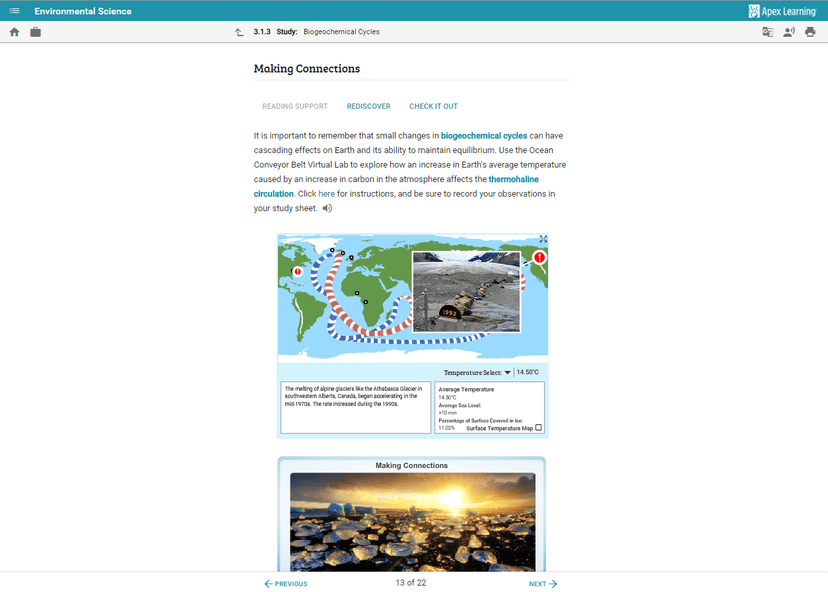Play the speaker audio icon after paragraph
This screenshot has height=592, width=828.
(327, 208)
